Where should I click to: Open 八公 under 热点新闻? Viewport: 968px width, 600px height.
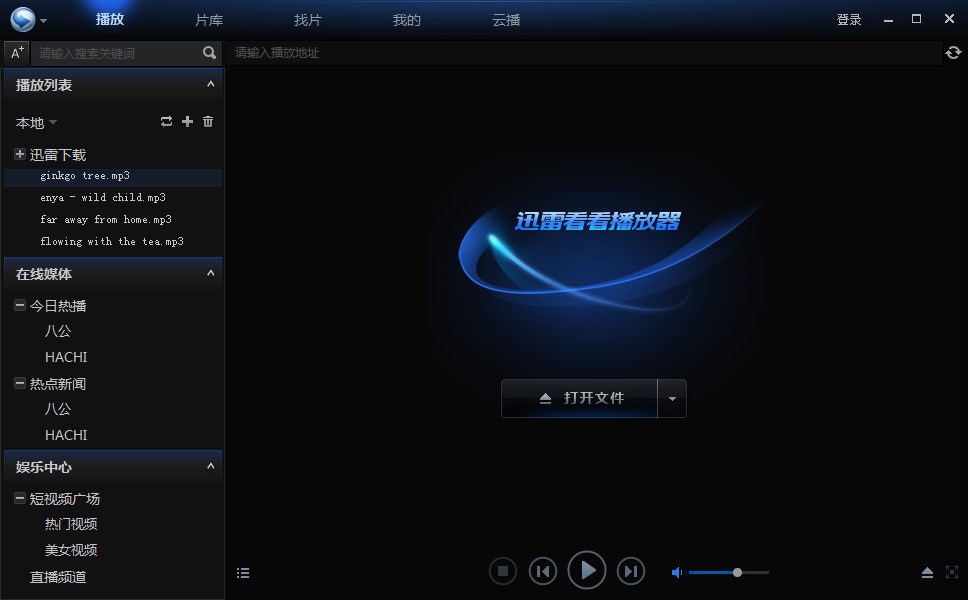click(58, 409)
